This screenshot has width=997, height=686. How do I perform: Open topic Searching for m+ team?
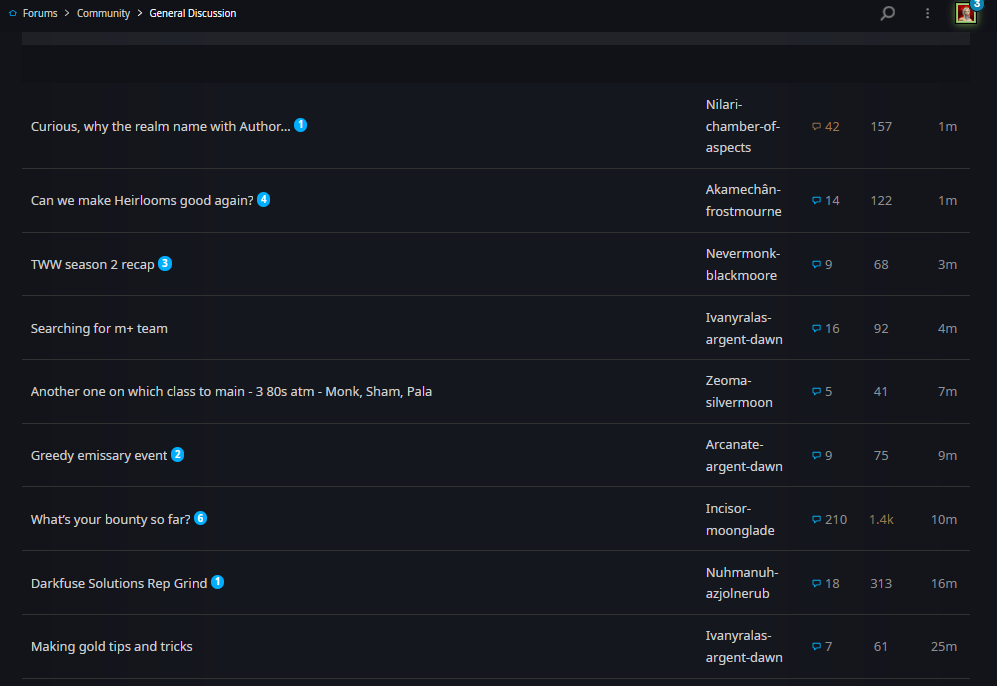pos(99,328)
